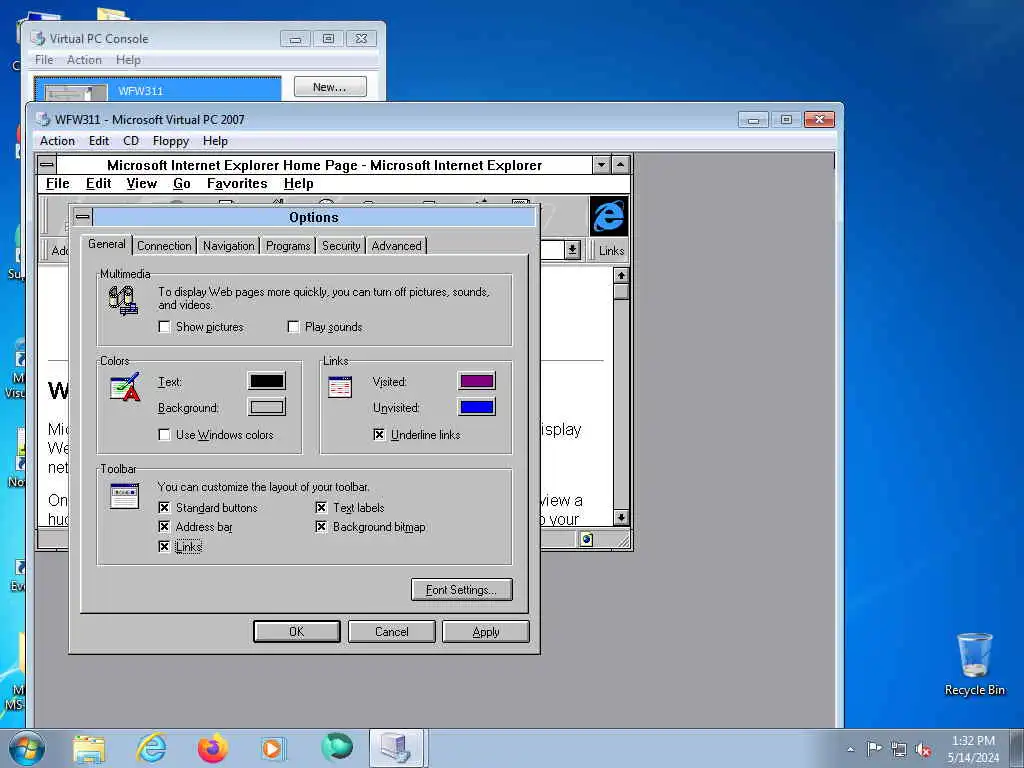Pick the Background color swatch
Screen dimensions: 1024x768
(266, 407)
